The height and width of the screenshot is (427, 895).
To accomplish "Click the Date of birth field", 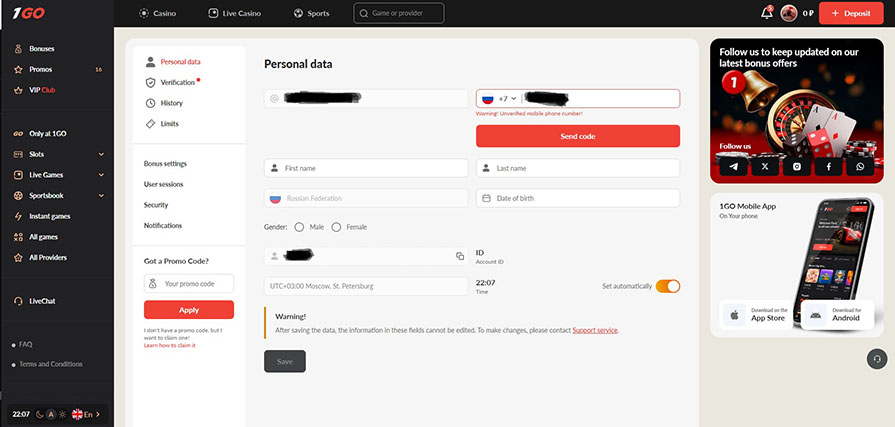I will (578, 198).
